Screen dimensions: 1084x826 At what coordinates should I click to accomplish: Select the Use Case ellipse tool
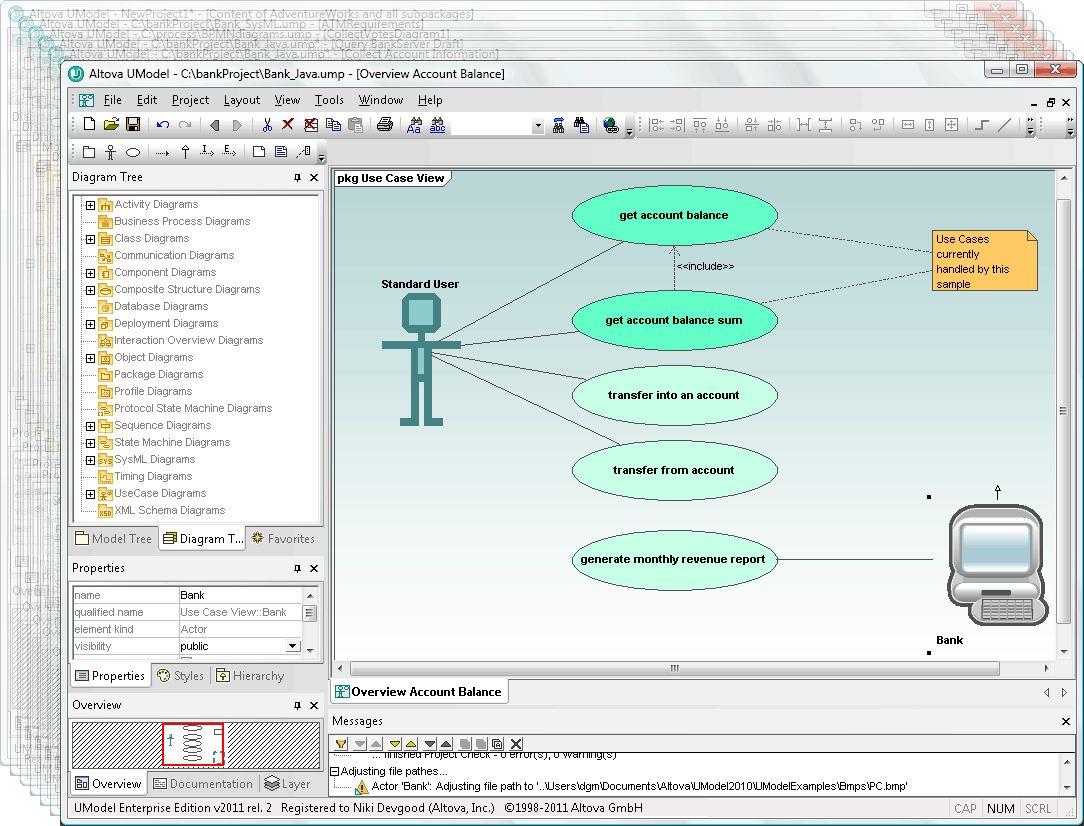click(133, 152)
